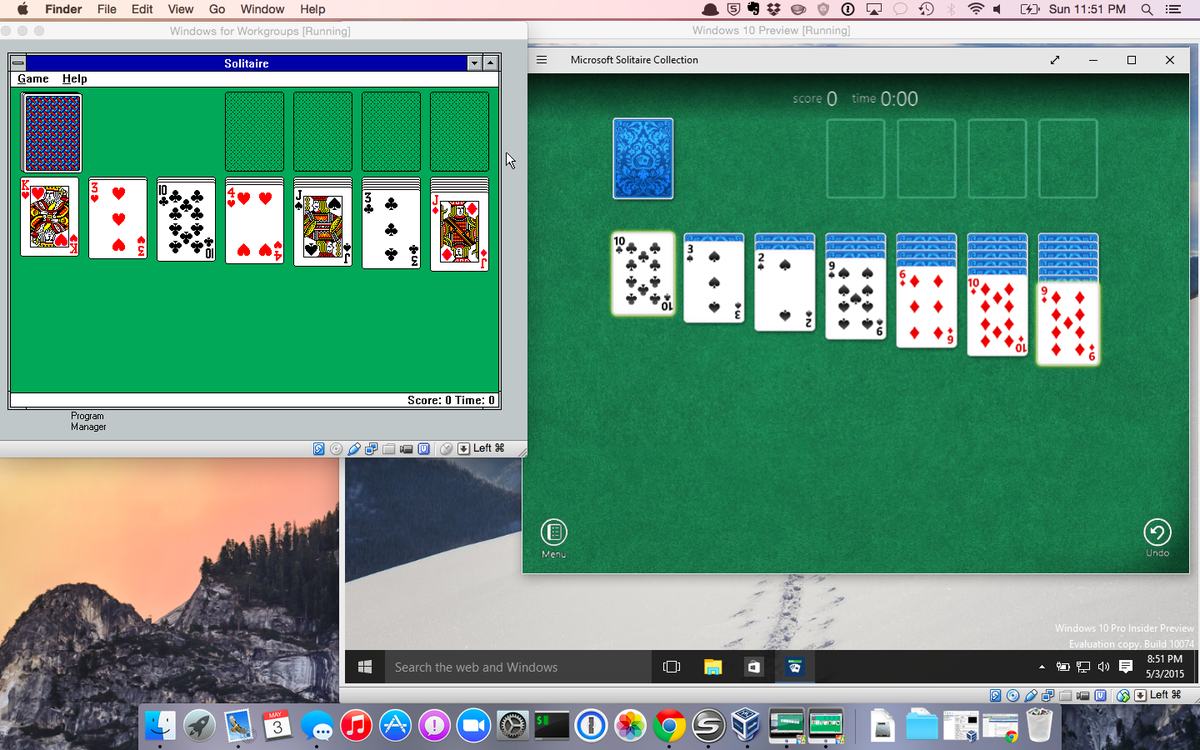Open the Finder menu in the menu bar
Viewport: 1200px width, 750px height.
63,9
